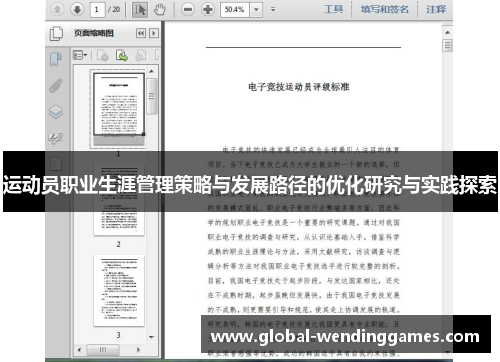Viewport: 500px width, 362px height.
Task: Open the Bookmarks sidebar panel
Action: (56, 59)
